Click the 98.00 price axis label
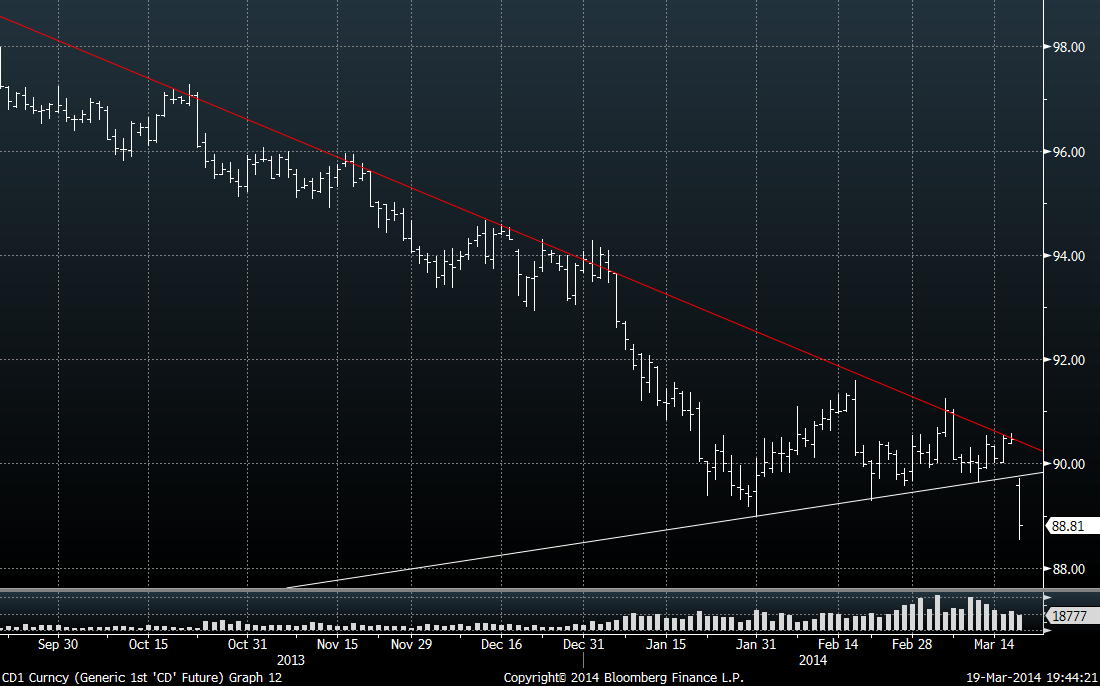The width and height of the screenshot is (1100, 686). click(1069, 47)
